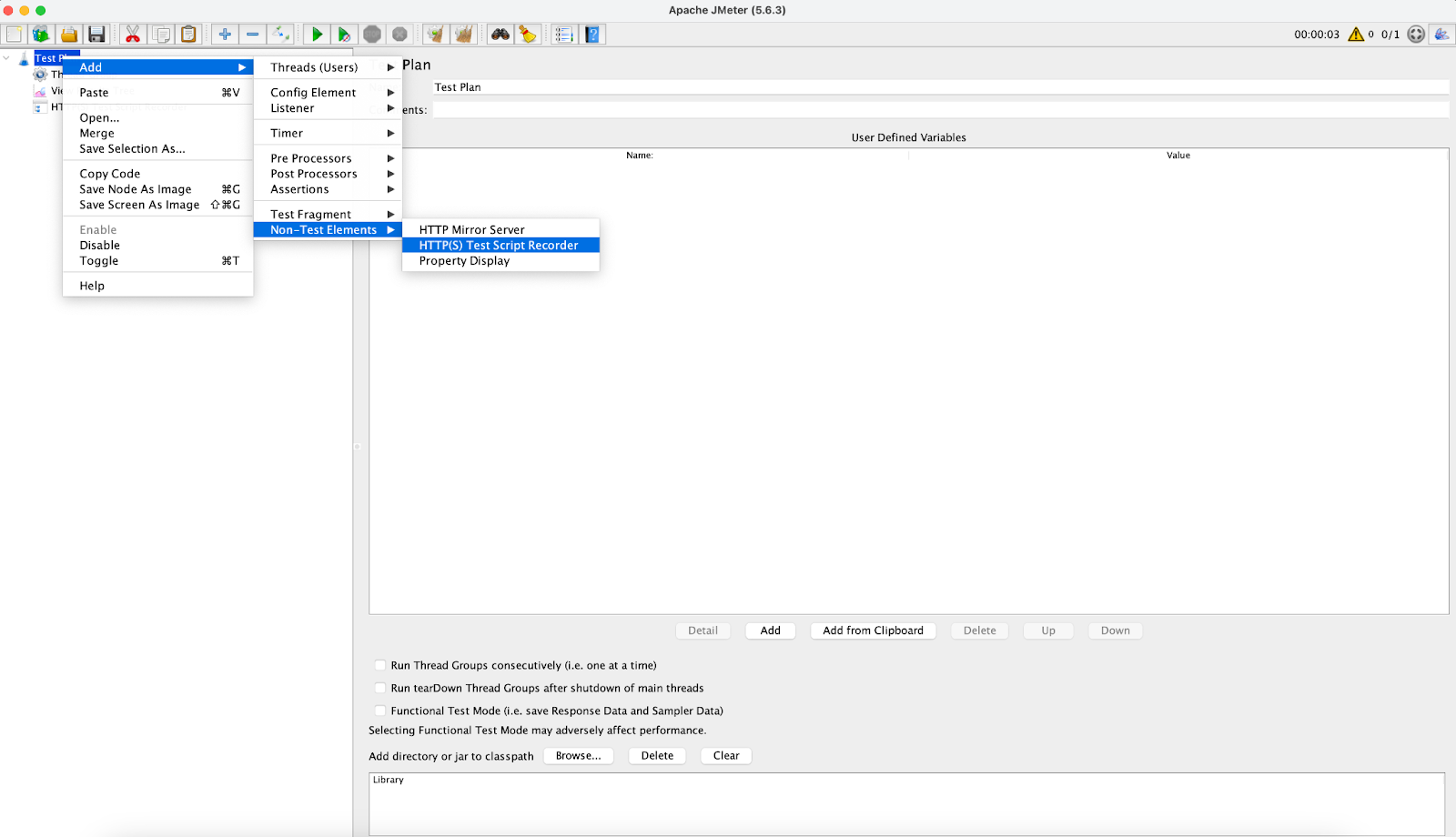Click the Stop test icon
The width and height of the screenshot is (1456, 837).
[x=372, y=35]
